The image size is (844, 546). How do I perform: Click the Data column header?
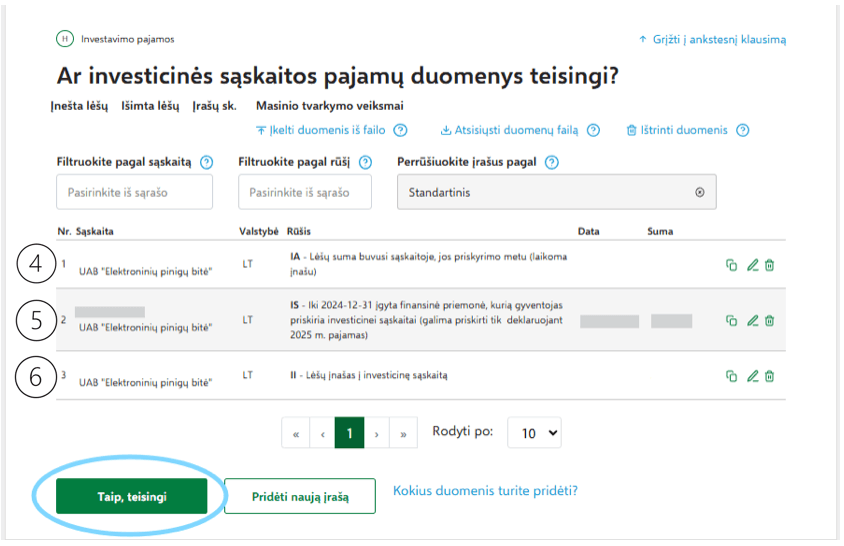pos(588,232)
